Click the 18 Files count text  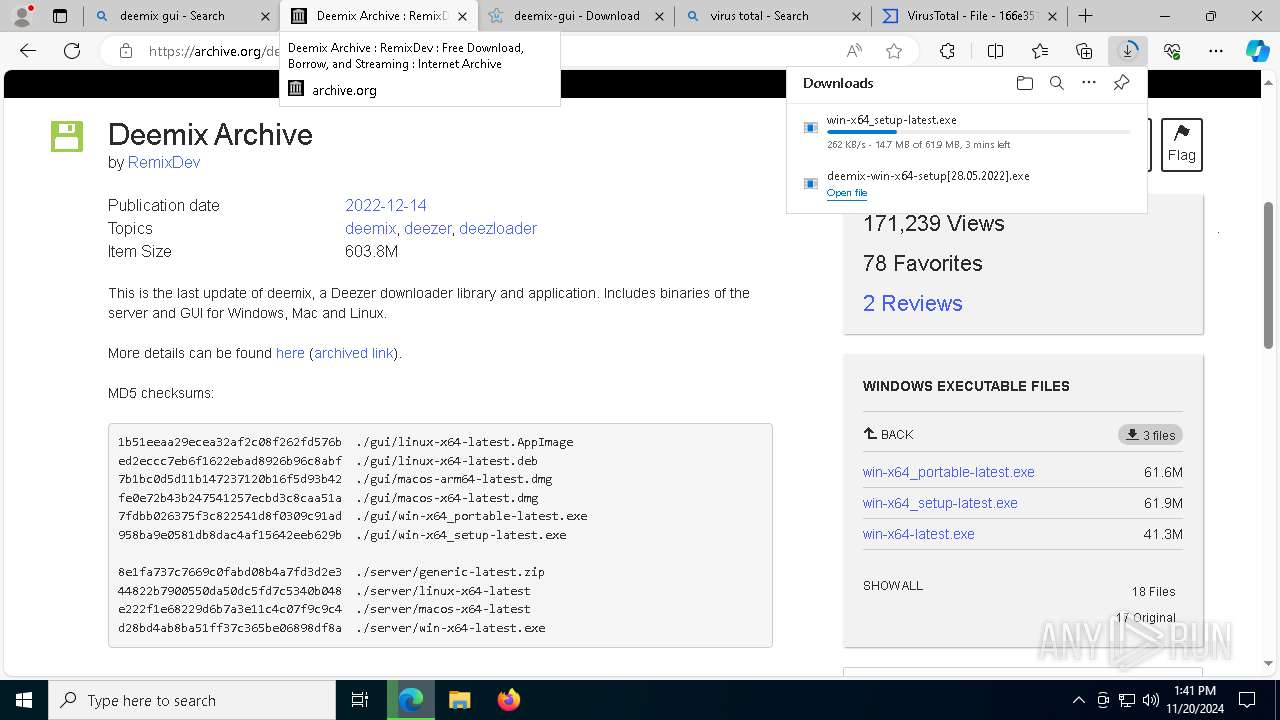click(x=1154, y=592)
